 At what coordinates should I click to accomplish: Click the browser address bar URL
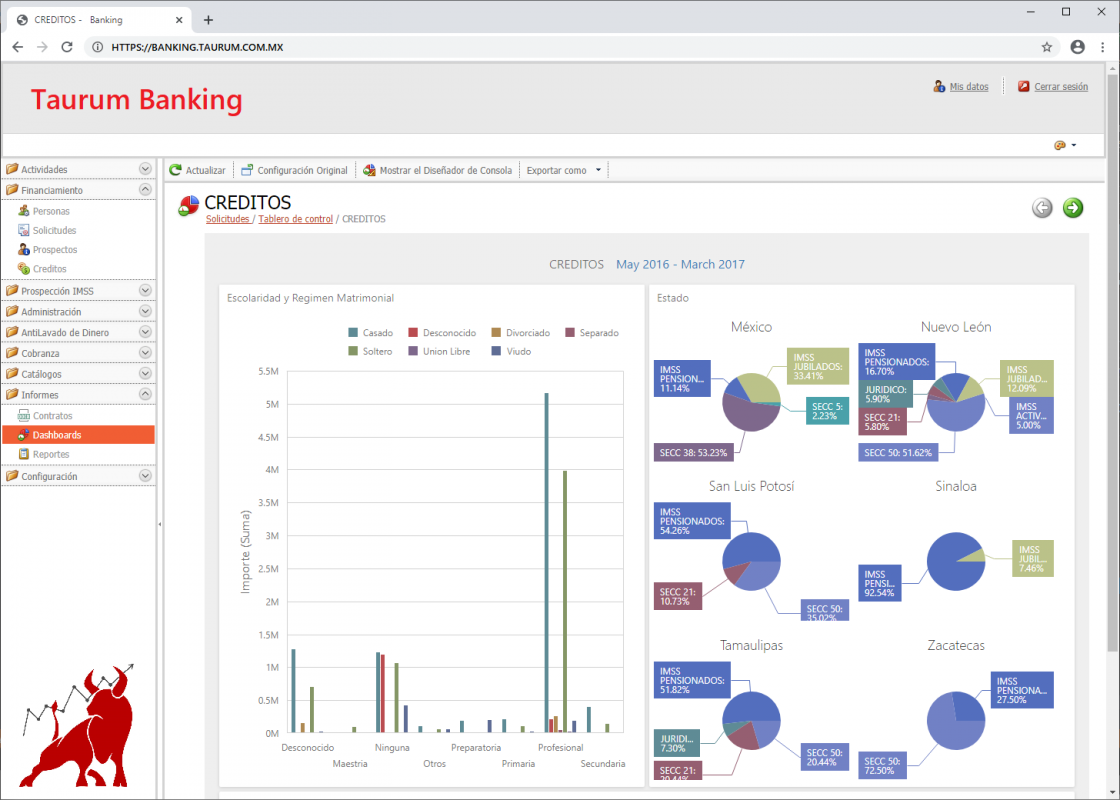(197, 47)
